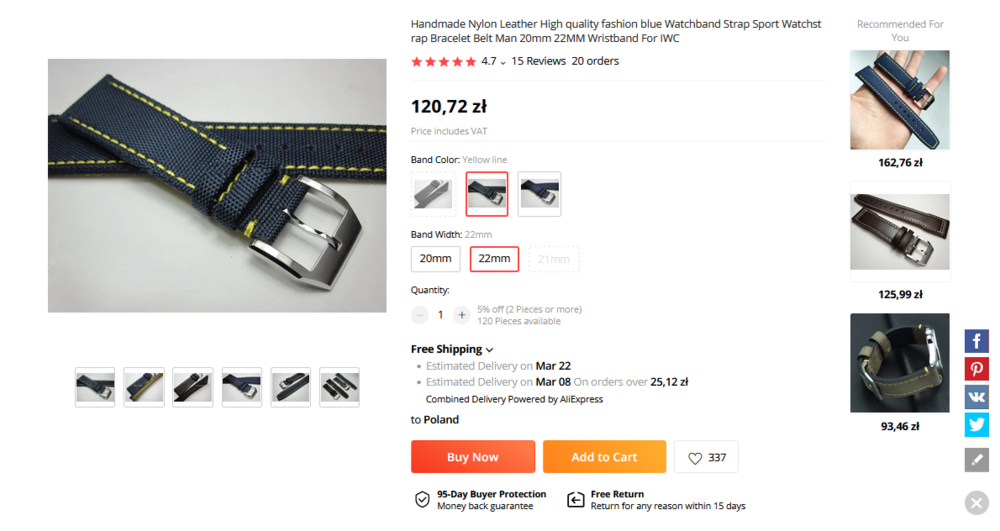Choose the third band color swatch
This screenshot has width=1000, height=531.
point(539,194)
